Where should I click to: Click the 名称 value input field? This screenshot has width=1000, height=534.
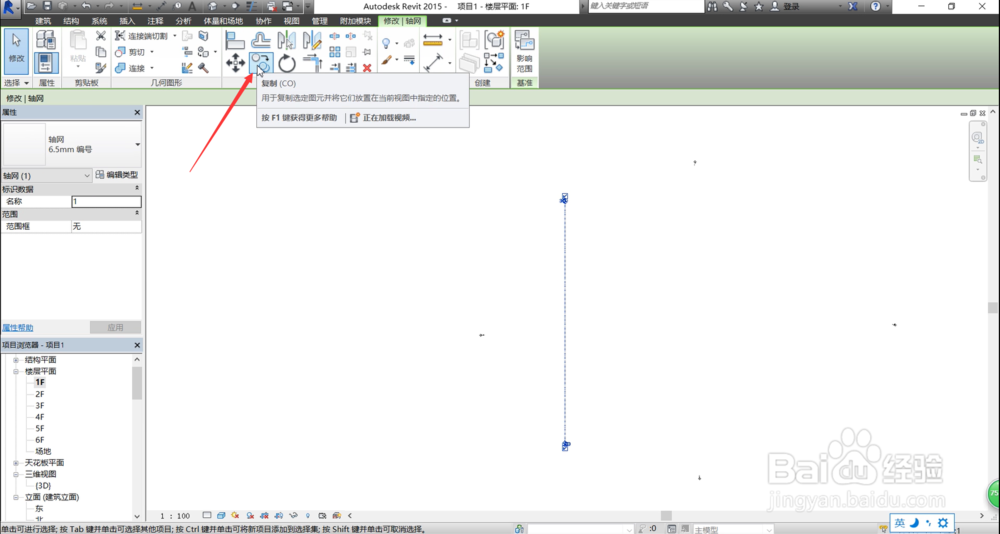106,201
